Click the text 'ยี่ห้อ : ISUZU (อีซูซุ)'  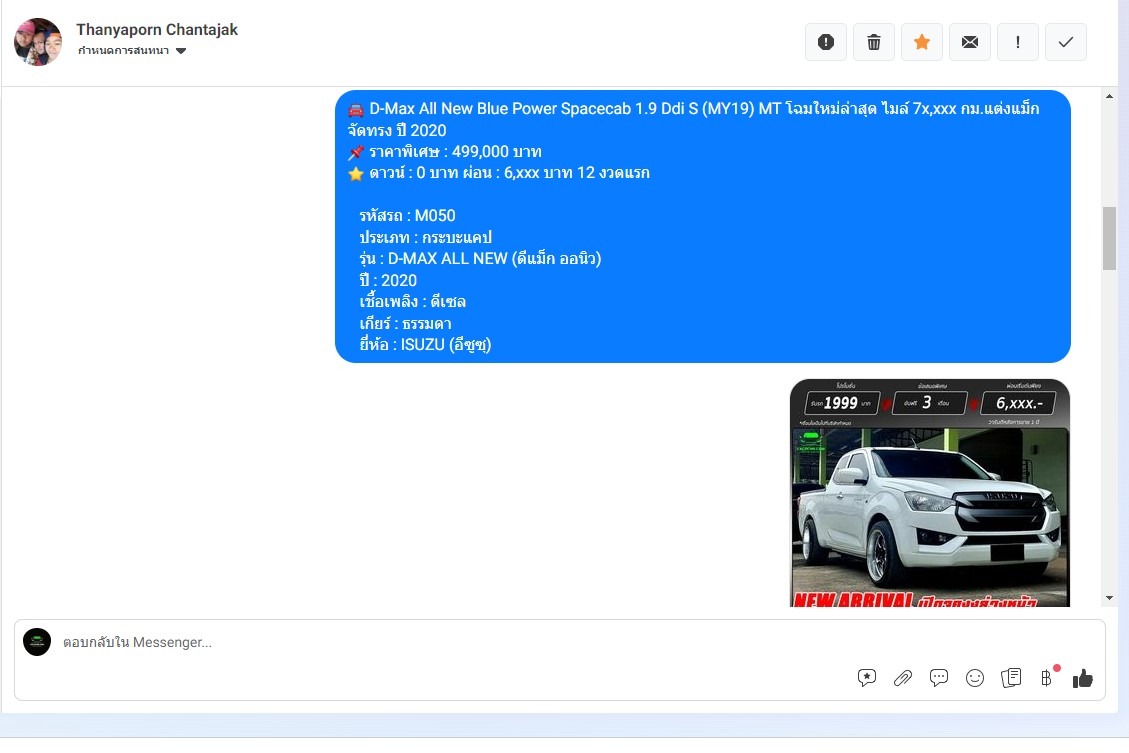425,345
